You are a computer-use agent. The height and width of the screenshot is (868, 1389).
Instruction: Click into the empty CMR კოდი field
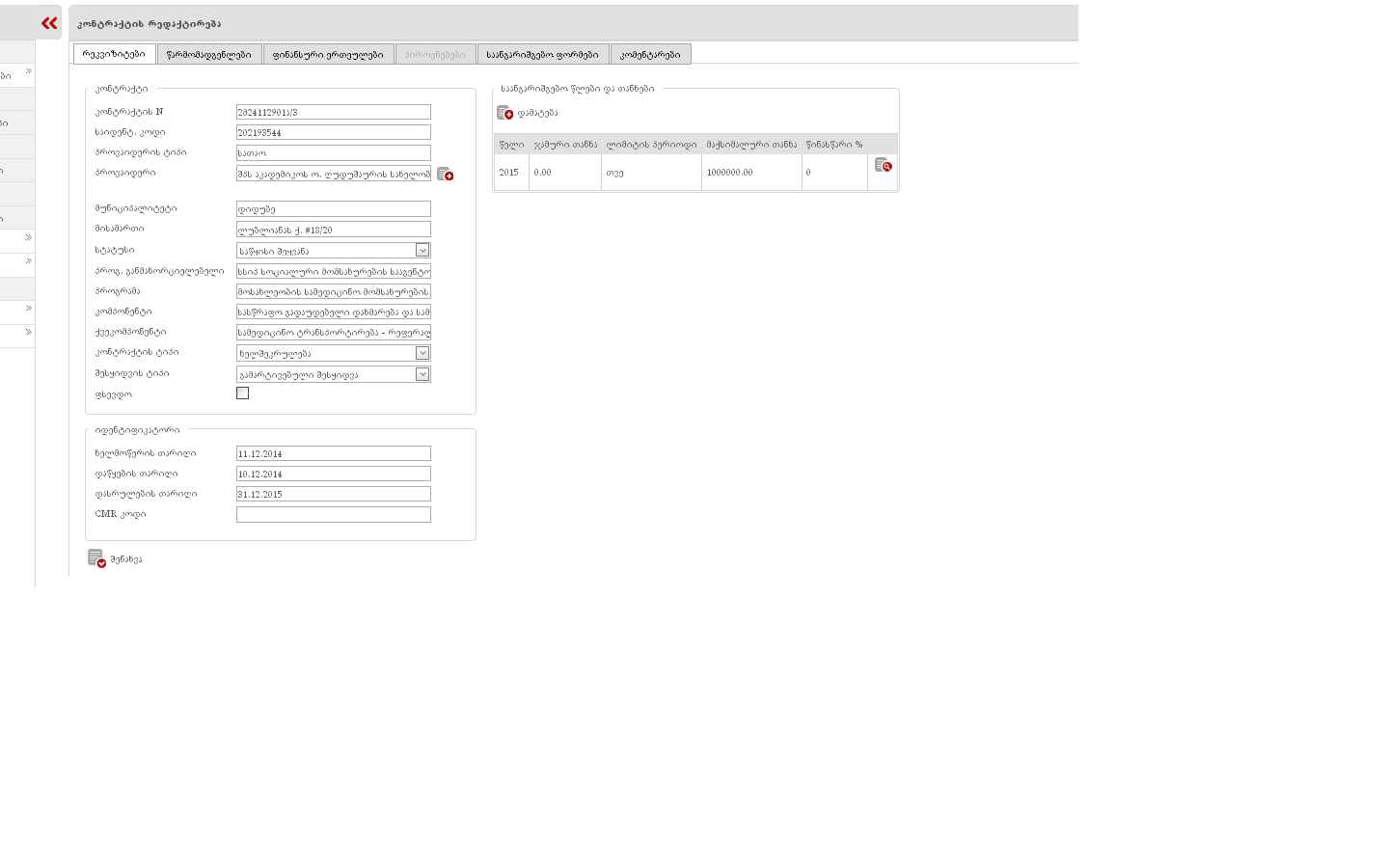coord(333,515)
